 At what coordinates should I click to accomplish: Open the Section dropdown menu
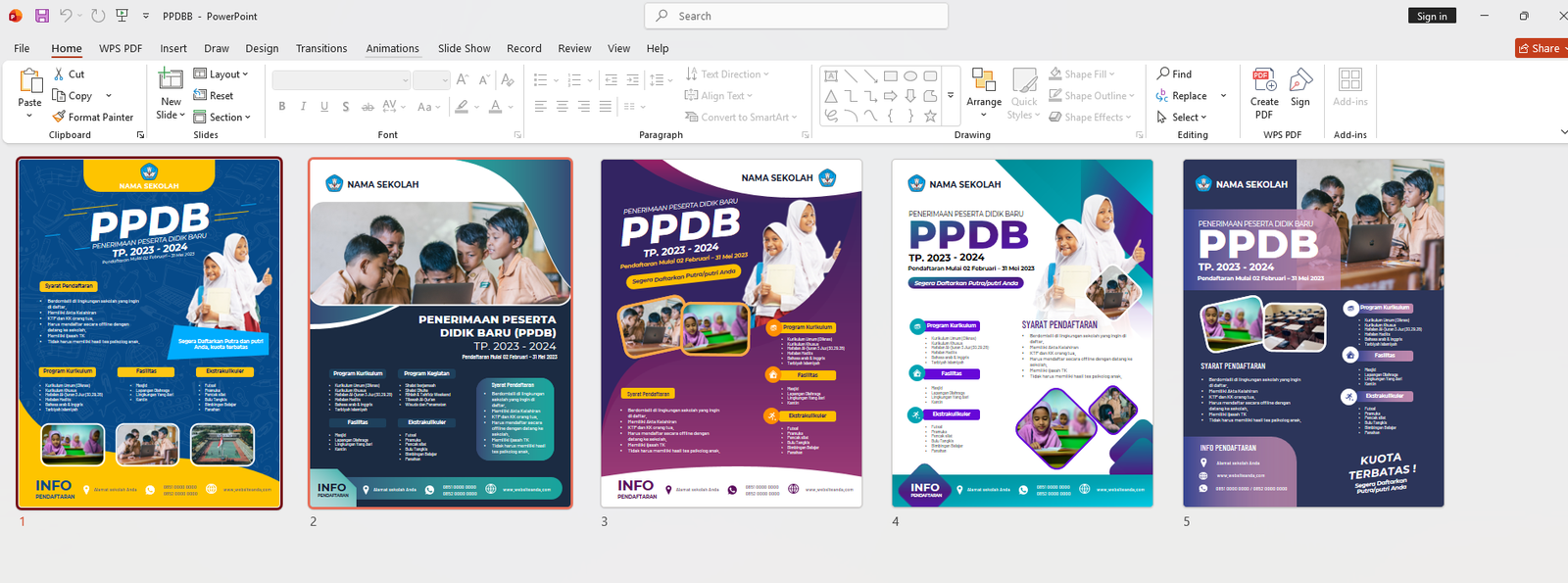coord(222,118)
